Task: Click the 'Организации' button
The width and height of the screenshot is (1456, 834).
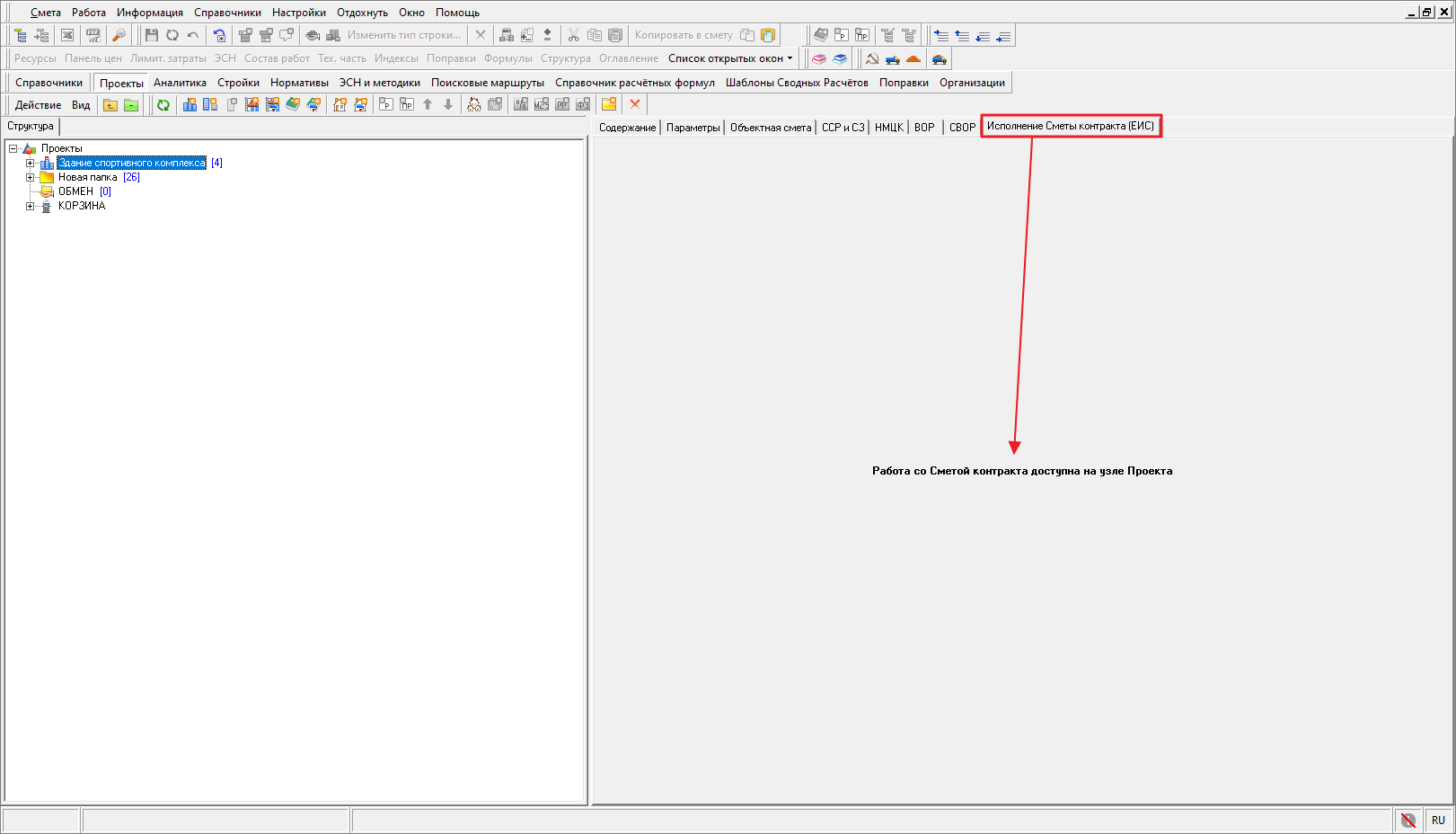Action: [972, 83]
